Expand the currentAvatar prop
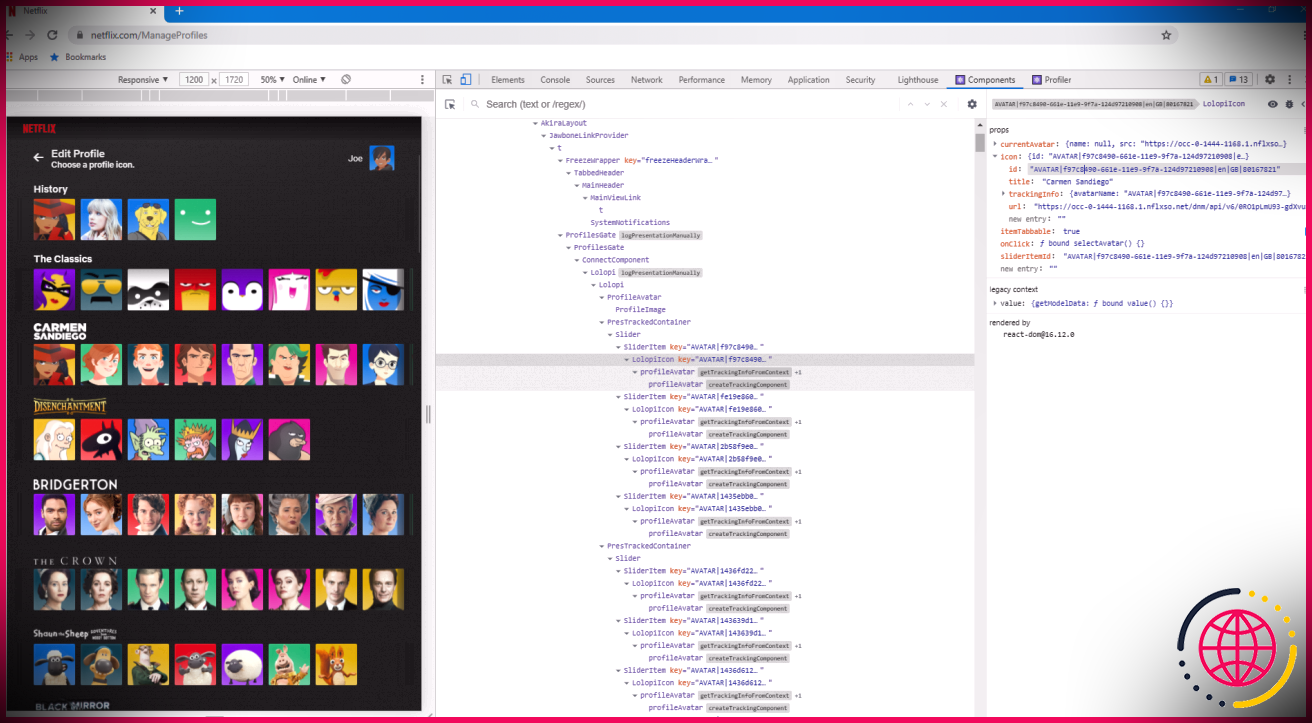The image size is (1312, 723). (x=994, y=145)
